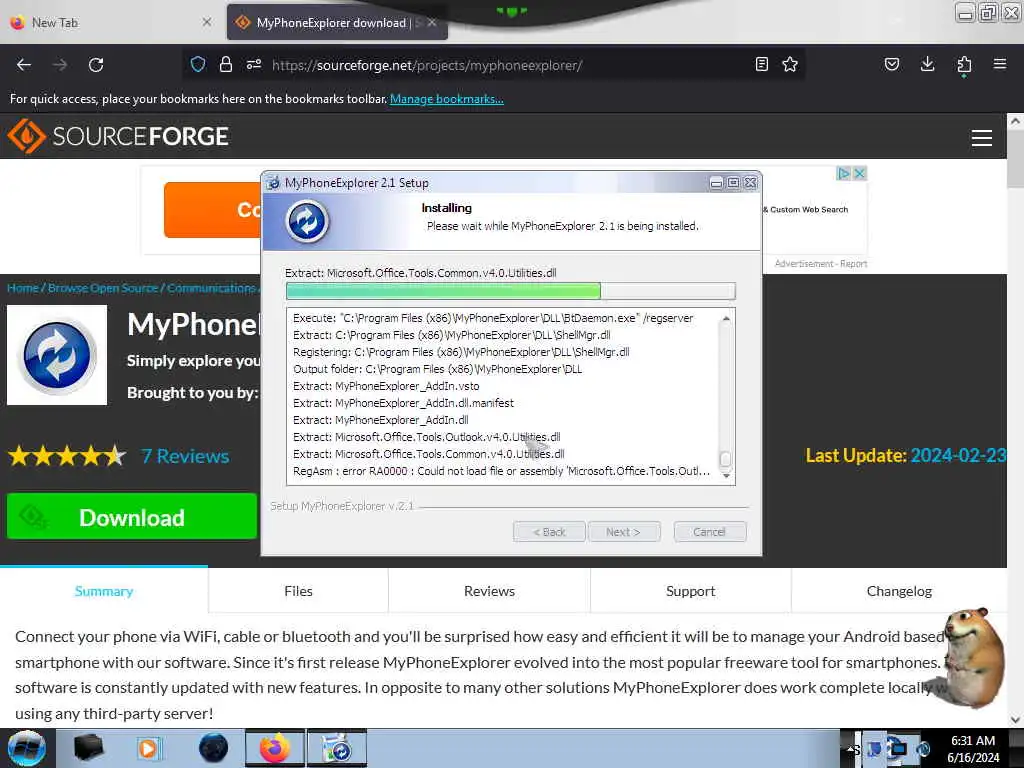
Task: Open the Changelog tab
Action: 899,591
